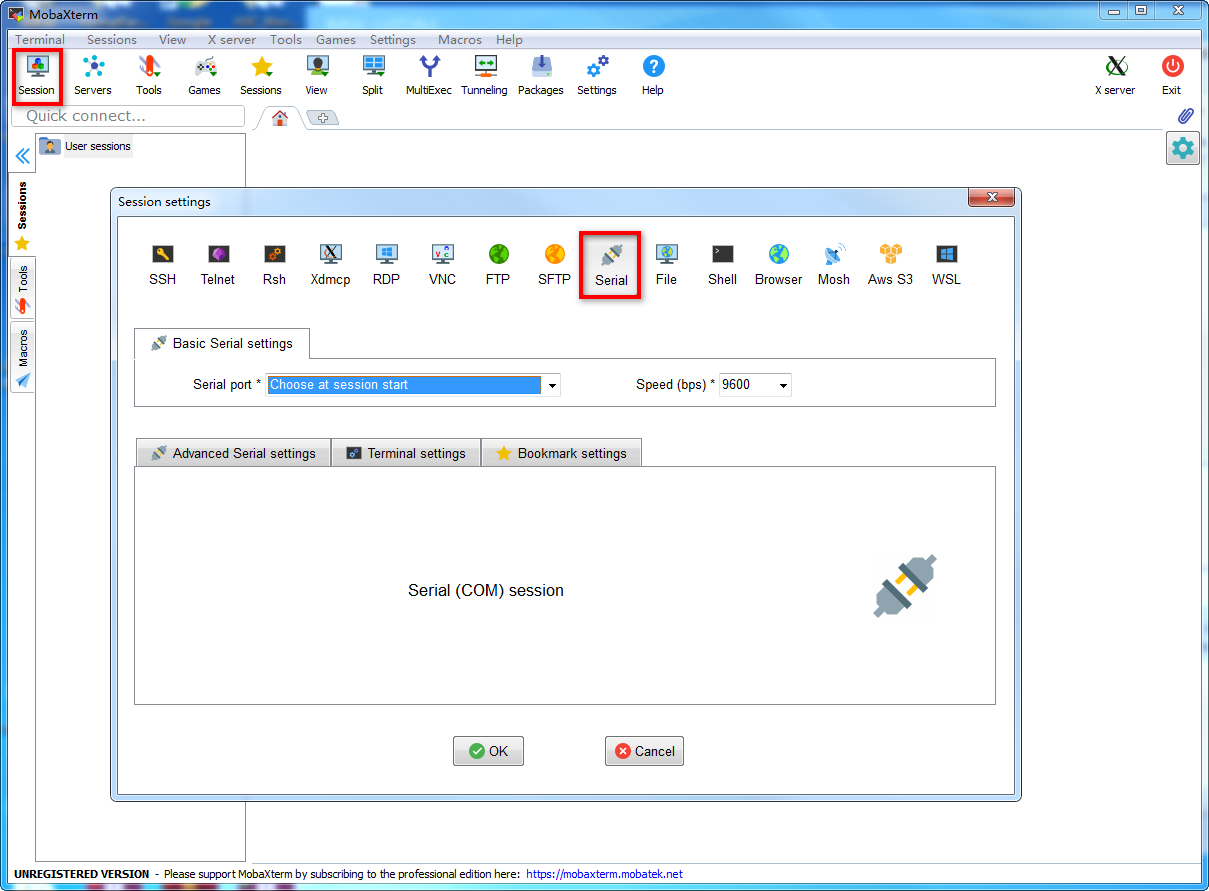Open the Help menu in menu bar
Image resolution: width=1209 pixels, height=891 pixels.
coord(509,40)
